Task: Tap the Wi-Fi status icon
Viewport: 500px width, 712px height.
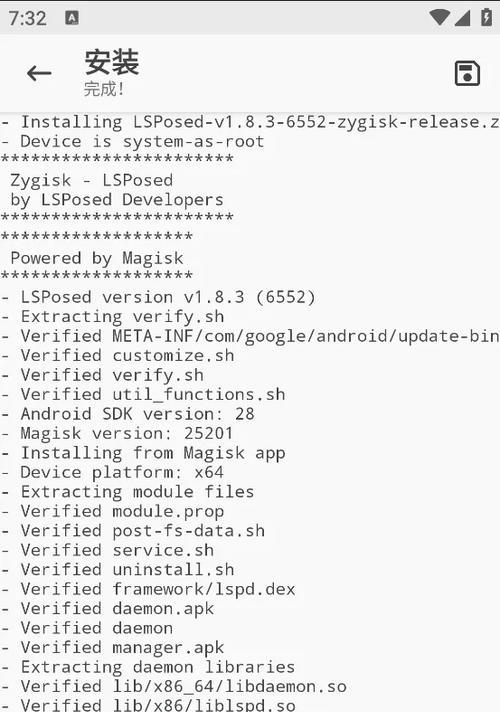Action: [x=439, y=17]
